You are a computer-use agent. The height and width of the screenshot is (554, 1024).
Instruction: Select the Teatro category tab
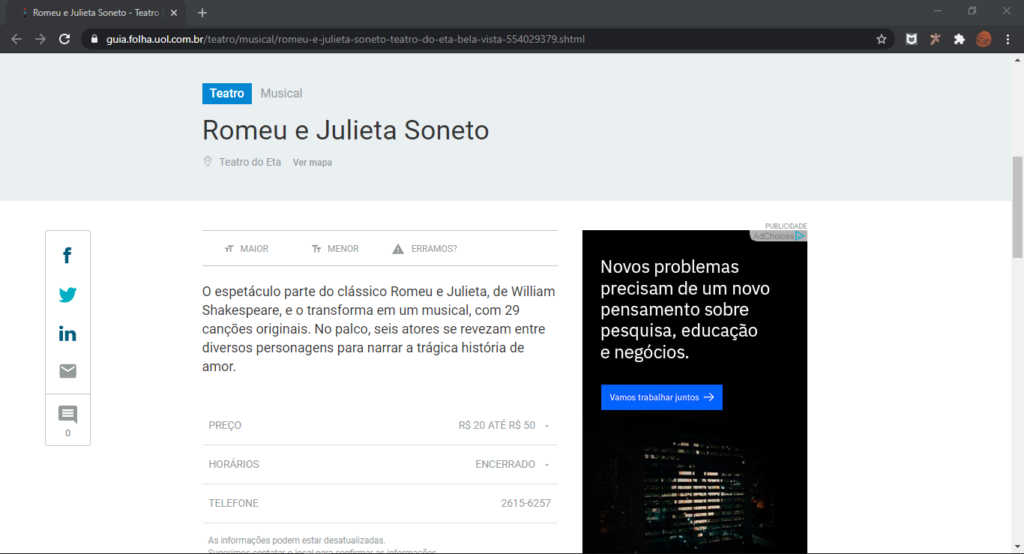227,93
